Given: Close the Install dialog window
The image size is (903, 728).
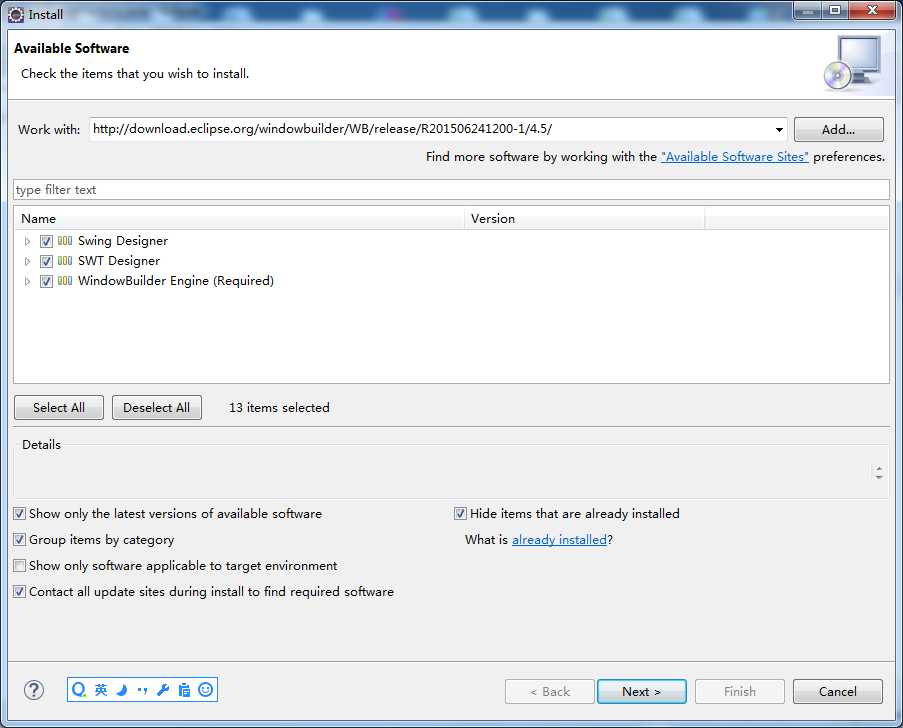Looking at the screenshot, I should (x=872, y=10).
